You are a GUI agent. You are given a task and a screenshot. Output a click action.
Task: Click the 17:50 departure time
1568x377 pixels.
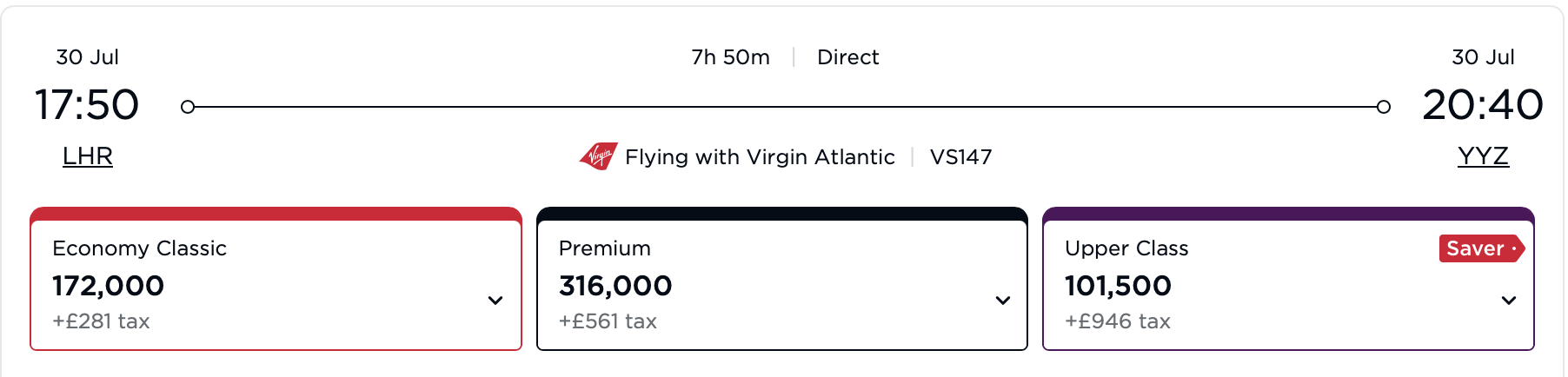pyautogui.click(x=87, y=104)
